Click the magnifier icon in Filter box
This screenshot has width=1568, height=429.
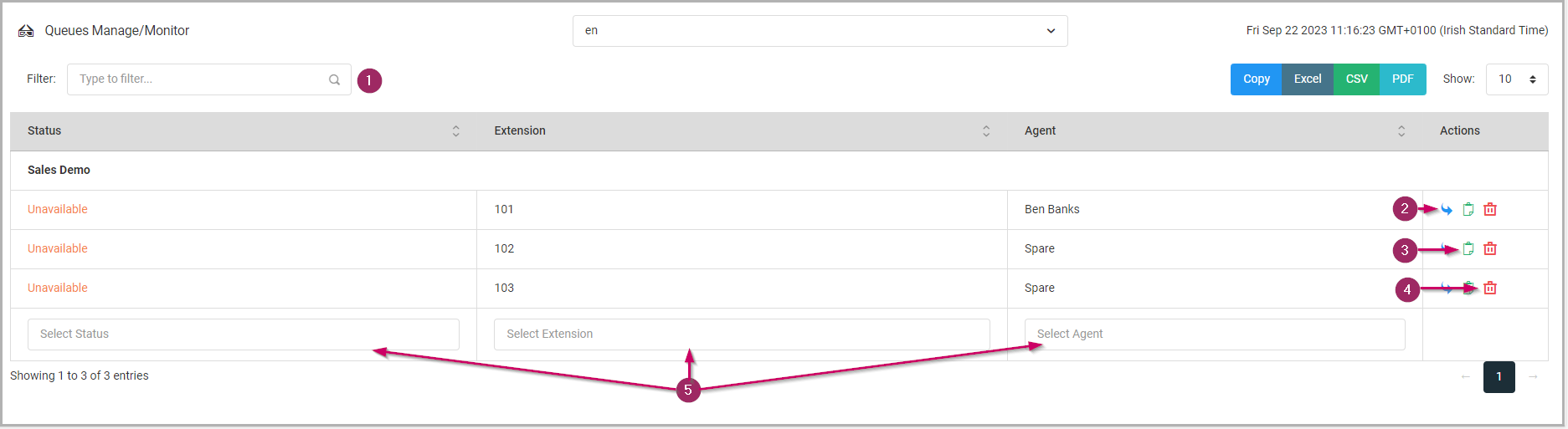coord(334,80)
